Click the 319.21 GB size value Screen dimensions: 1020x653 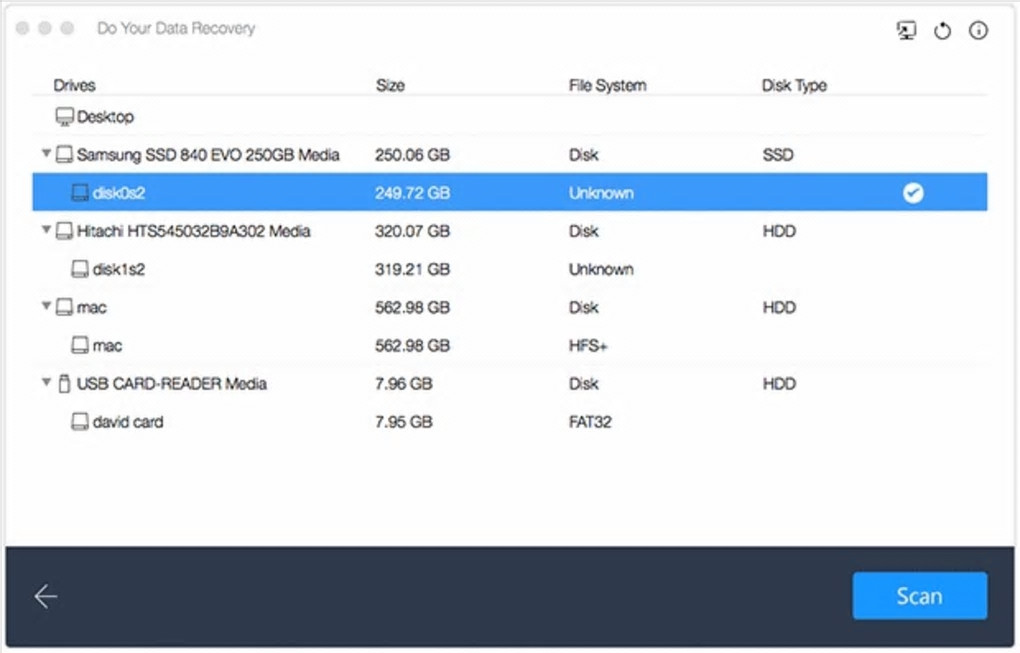412,269
